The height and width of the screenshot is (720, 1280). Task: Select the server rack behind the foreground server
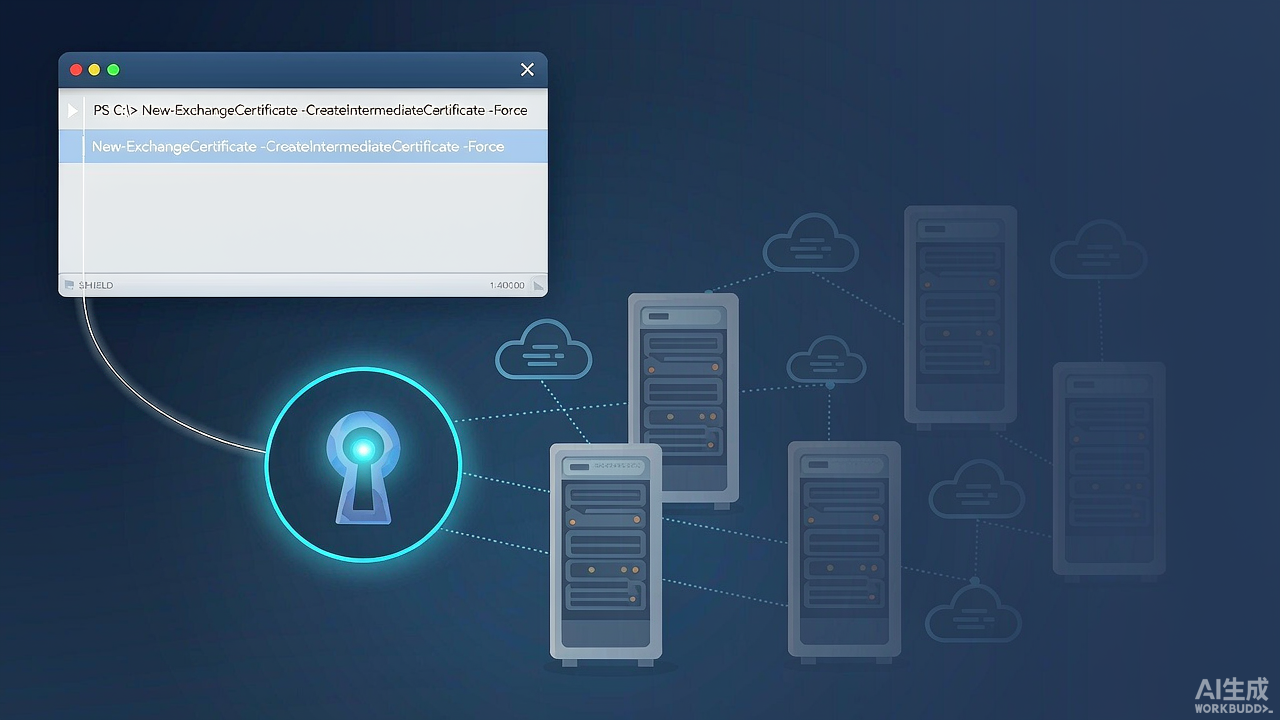tap(683, 398)
